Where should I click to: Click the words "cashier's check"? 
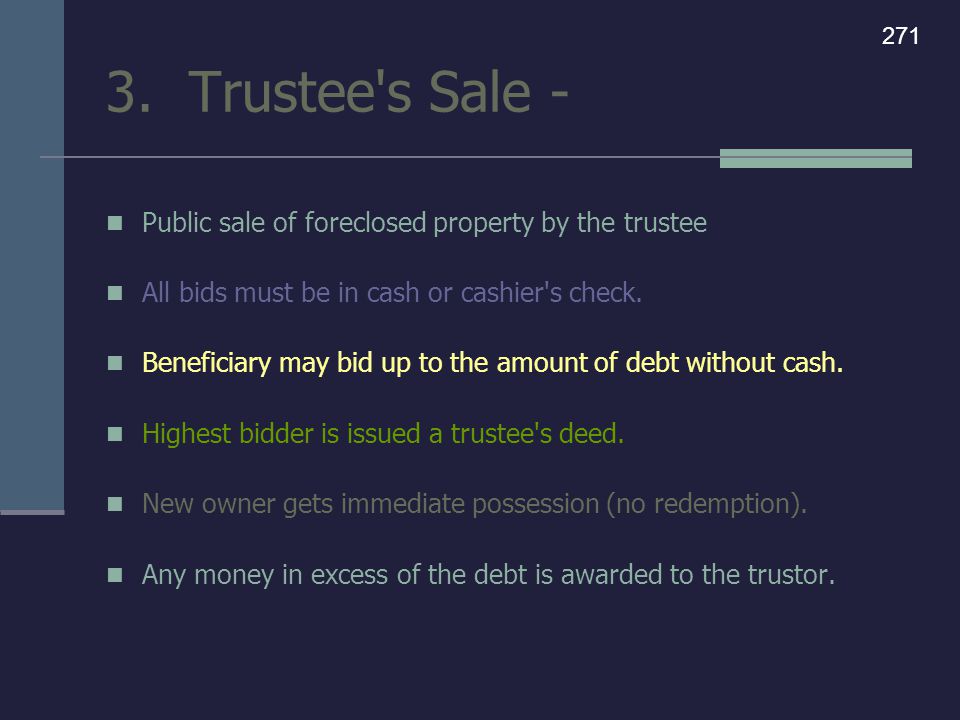pyautogui.click(x=549, y=293)
